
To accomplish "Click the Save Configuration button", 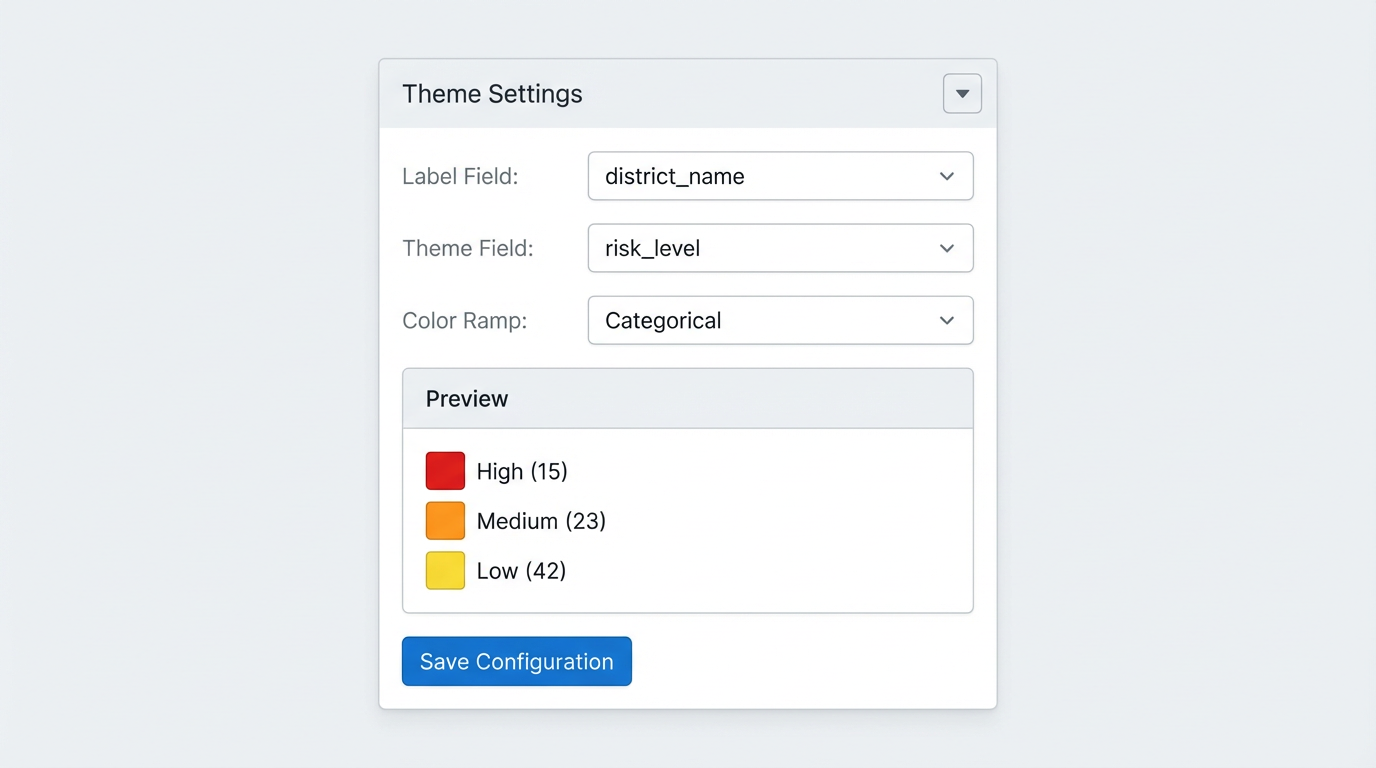I will click(x=516, y=661).
